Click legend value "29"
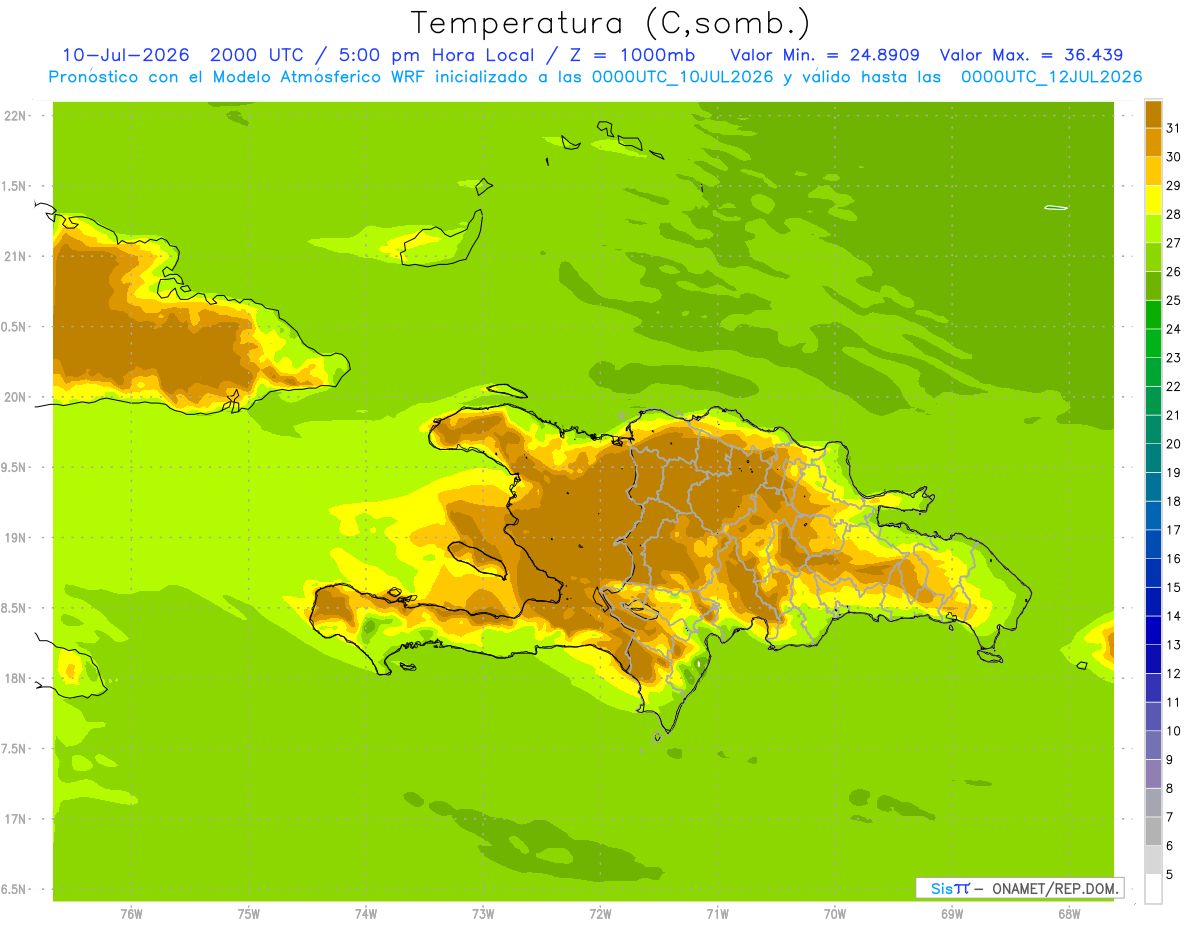Screen dimensions: 1200x927 pos(1173,186)
